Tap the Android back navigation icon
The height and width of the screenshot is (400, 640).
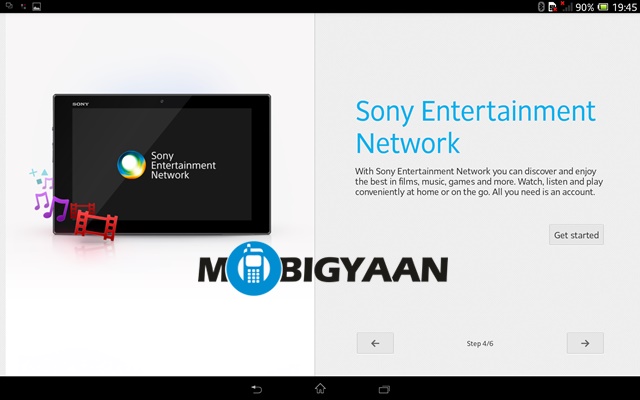click(x=256, y=389)
